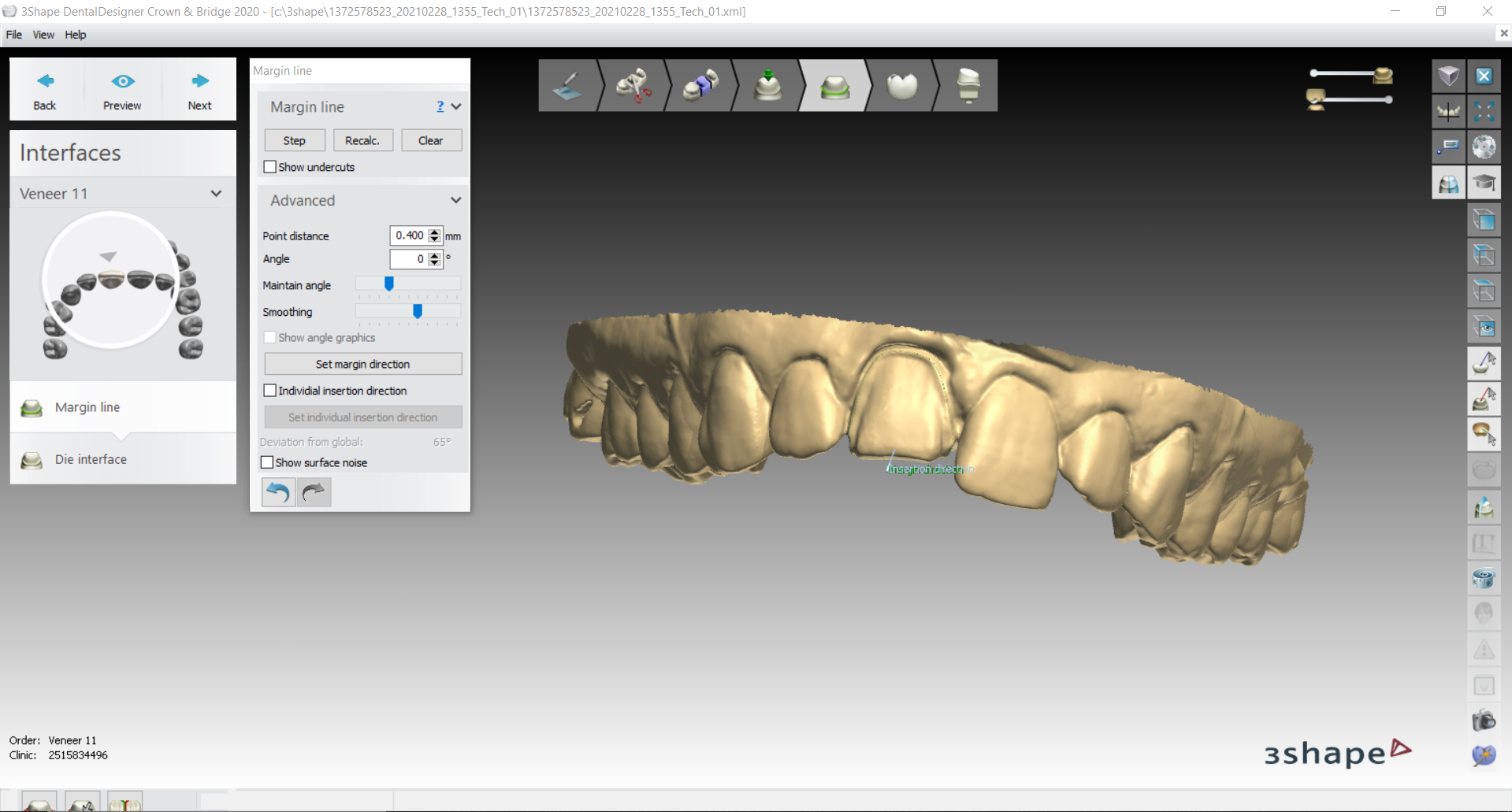Select the Die interface step
This screenshot has width=1512, height=812.
click(x=122, y=459)
